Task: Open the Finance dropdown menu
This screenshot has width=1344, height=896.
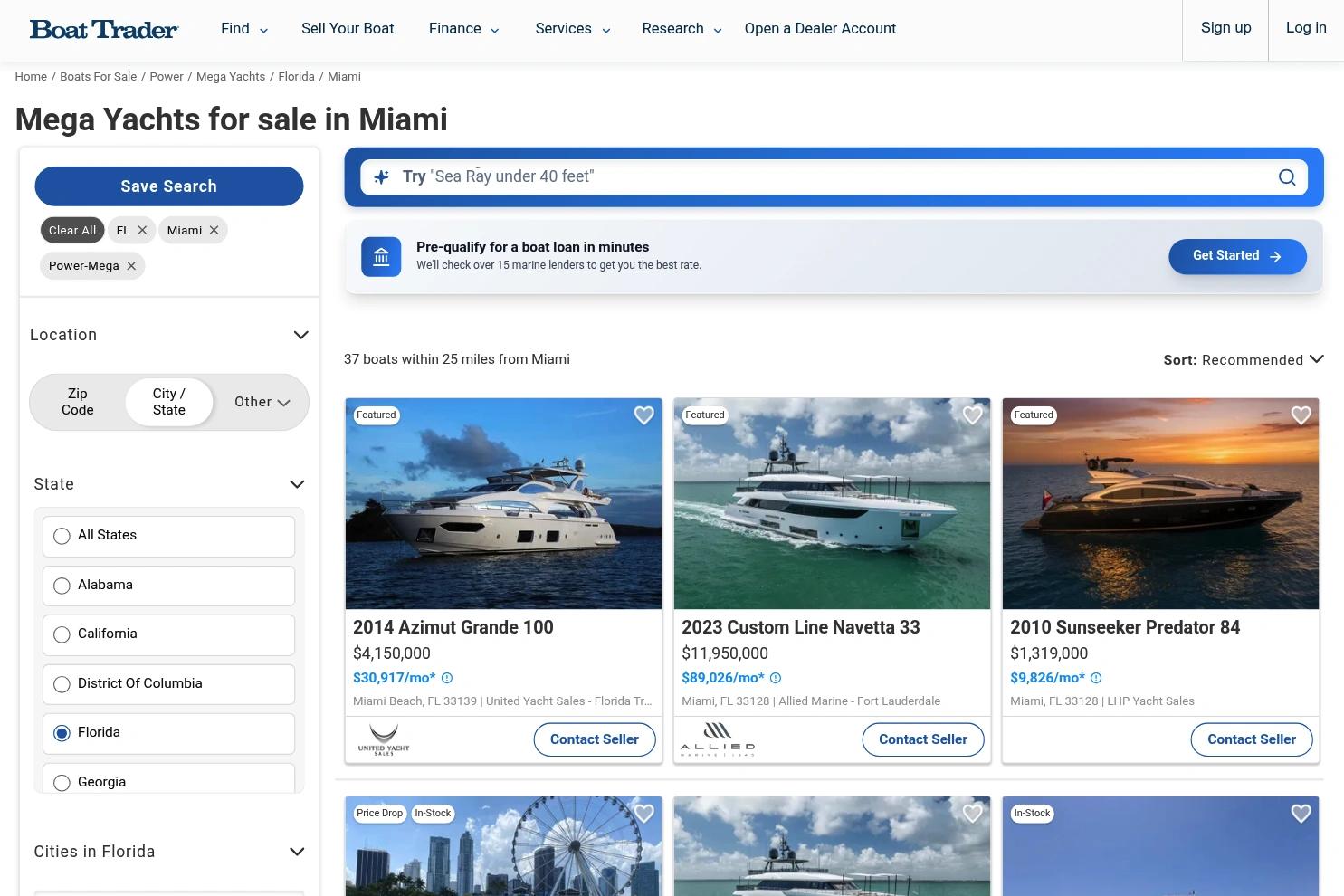Action: pos(464,29)
